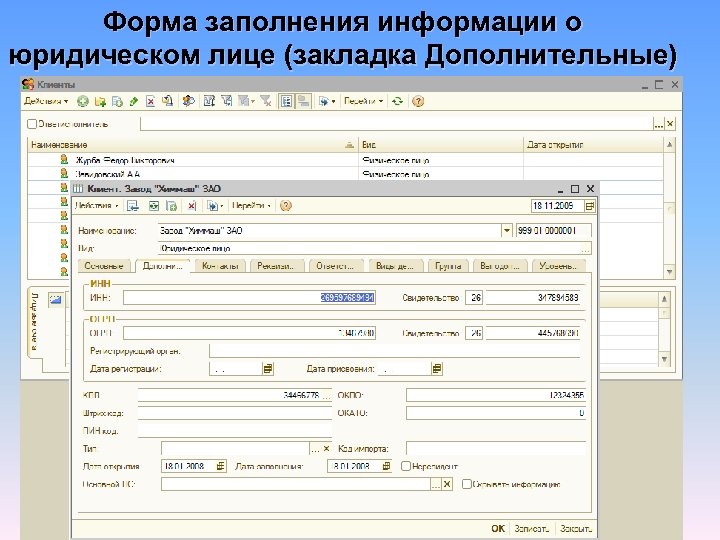The height and width of the screenshot is (540, 720).
Task: Clear the Тип field with X button
Action: 326,449
